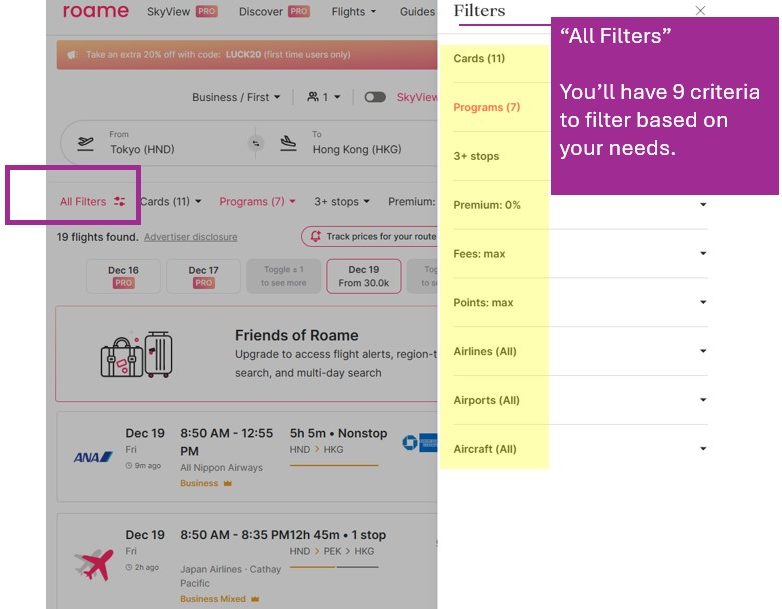782x609 pixels.
Task: Click the Friends of Roame luggage illustration
Action: pos(136,354)
